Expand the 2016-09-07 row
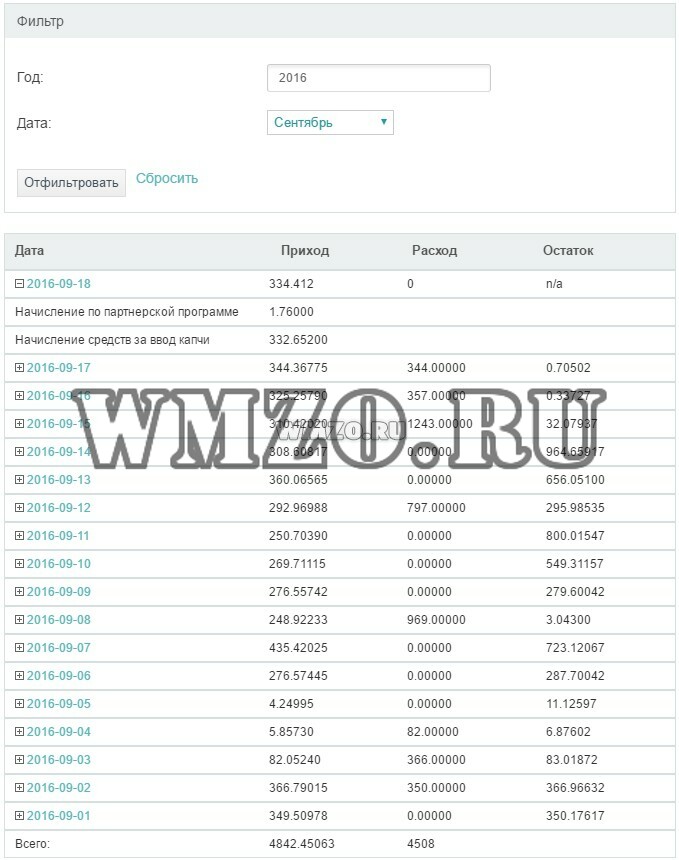Screen dimensions: 679x860 (19, 647)
